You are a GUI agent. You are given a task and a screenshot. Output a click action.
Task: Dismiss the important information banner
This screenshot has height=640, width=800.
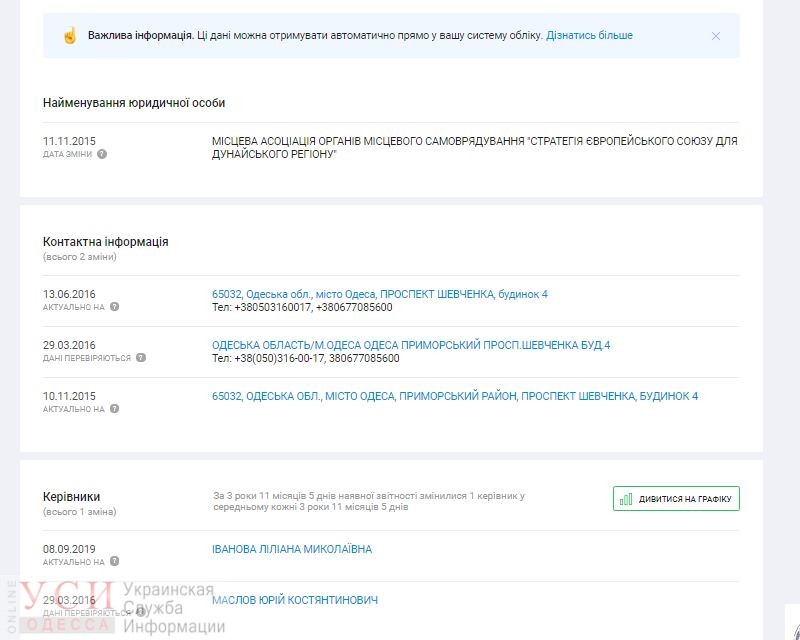click(x=716, y=36)
